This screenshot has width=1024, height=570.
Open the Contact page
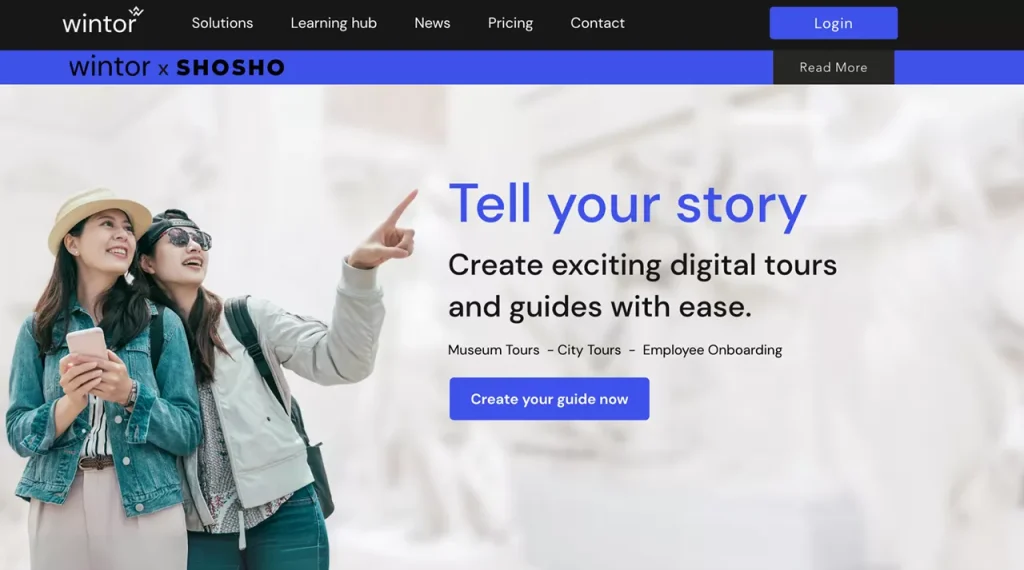pyautogui.click(x=598, y=23)
